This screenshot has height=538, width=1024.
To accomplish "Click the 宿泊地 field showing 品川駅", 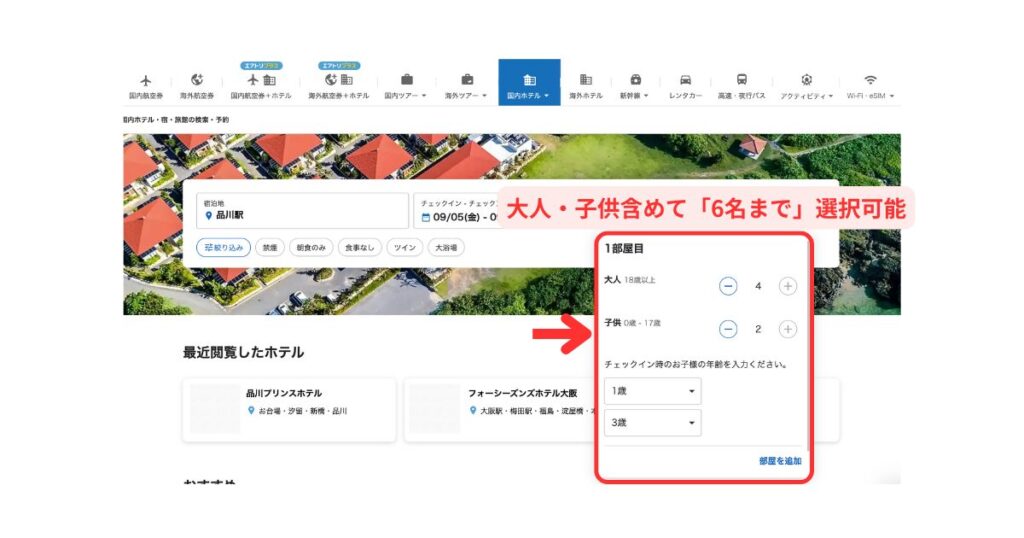I will point(302,210).
